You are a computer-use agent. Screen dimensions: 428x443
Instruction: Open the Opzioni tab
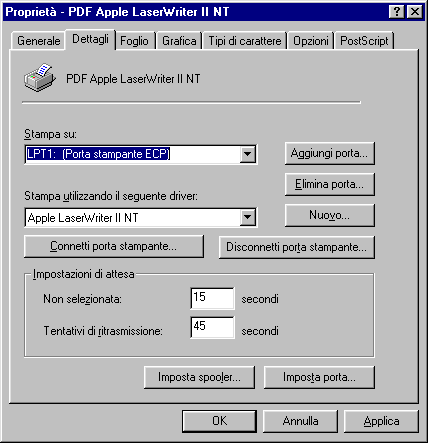click(311, 41)
